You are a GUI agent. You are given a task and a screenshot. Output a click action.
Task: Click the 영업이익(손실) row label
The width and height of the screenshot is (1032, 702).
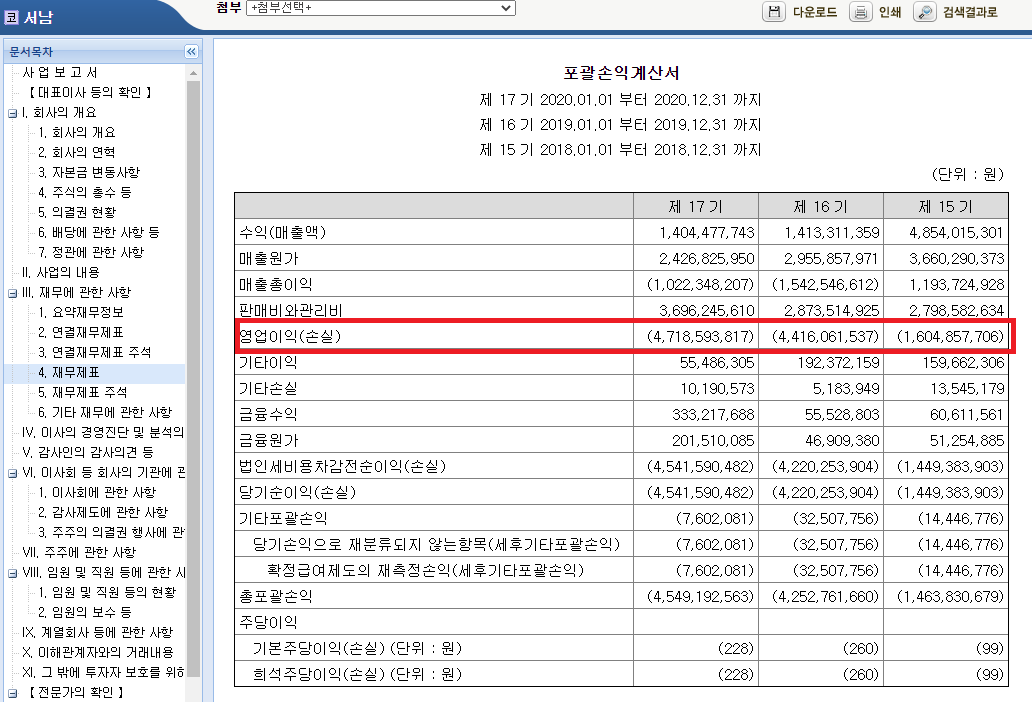pyautogui.click(x=290, y=336)
